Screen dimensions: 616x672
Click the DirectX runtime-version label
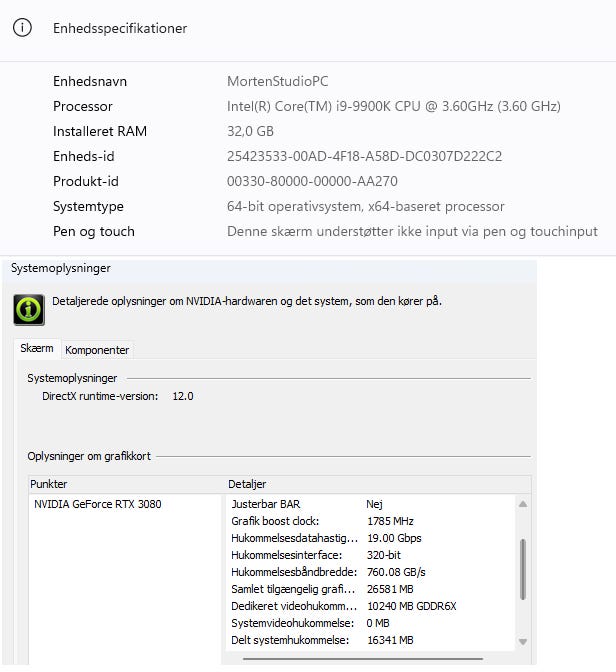click(100, 396)
